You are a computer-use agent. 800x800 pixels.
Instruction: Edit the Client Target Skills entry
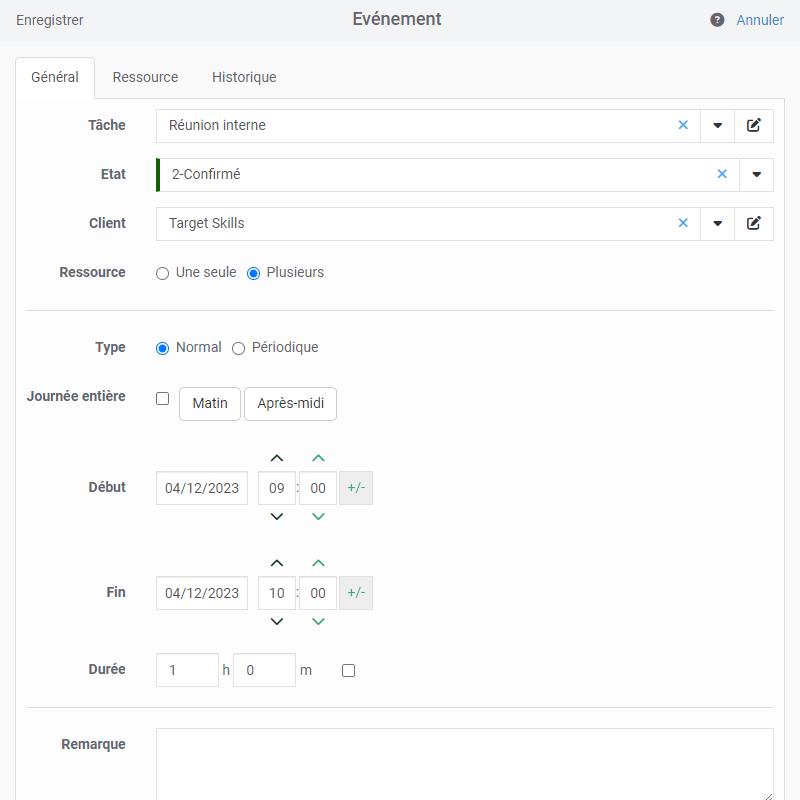tap(754, 223)
